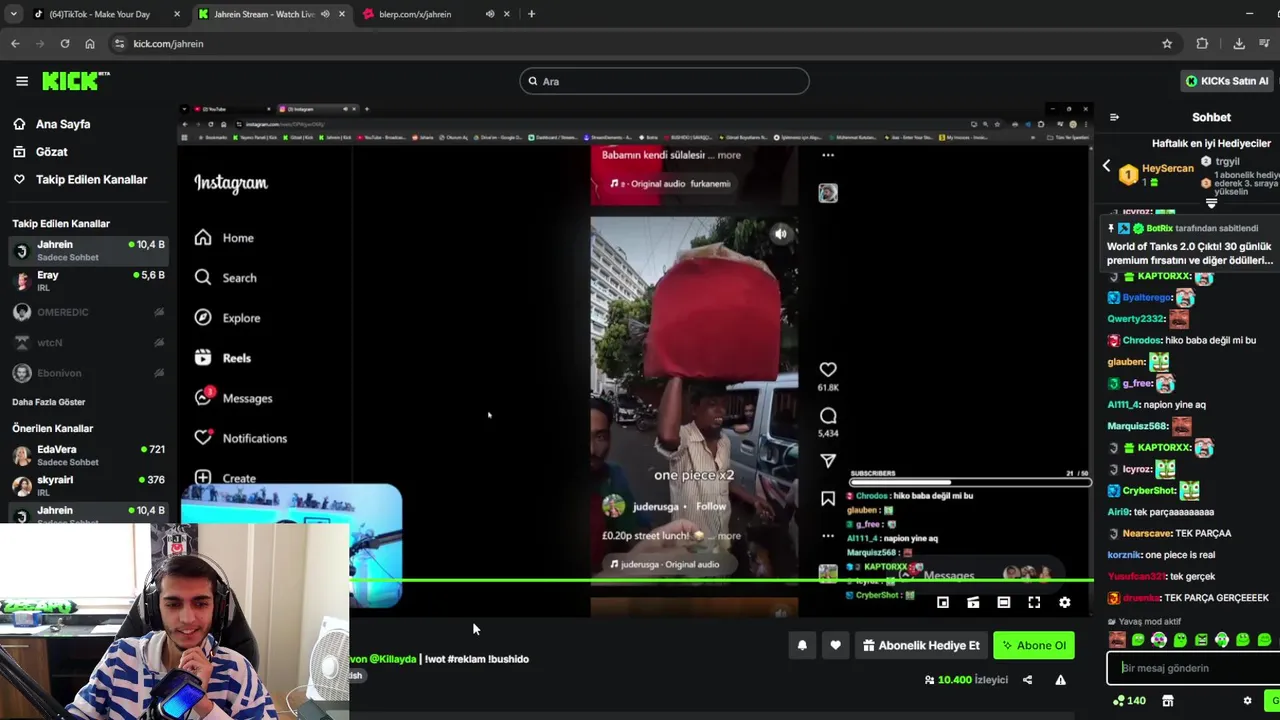Screen dimensions: 1280x720
Task: Click previous arrow in gift leaderboard
Action: [1106, 166]
